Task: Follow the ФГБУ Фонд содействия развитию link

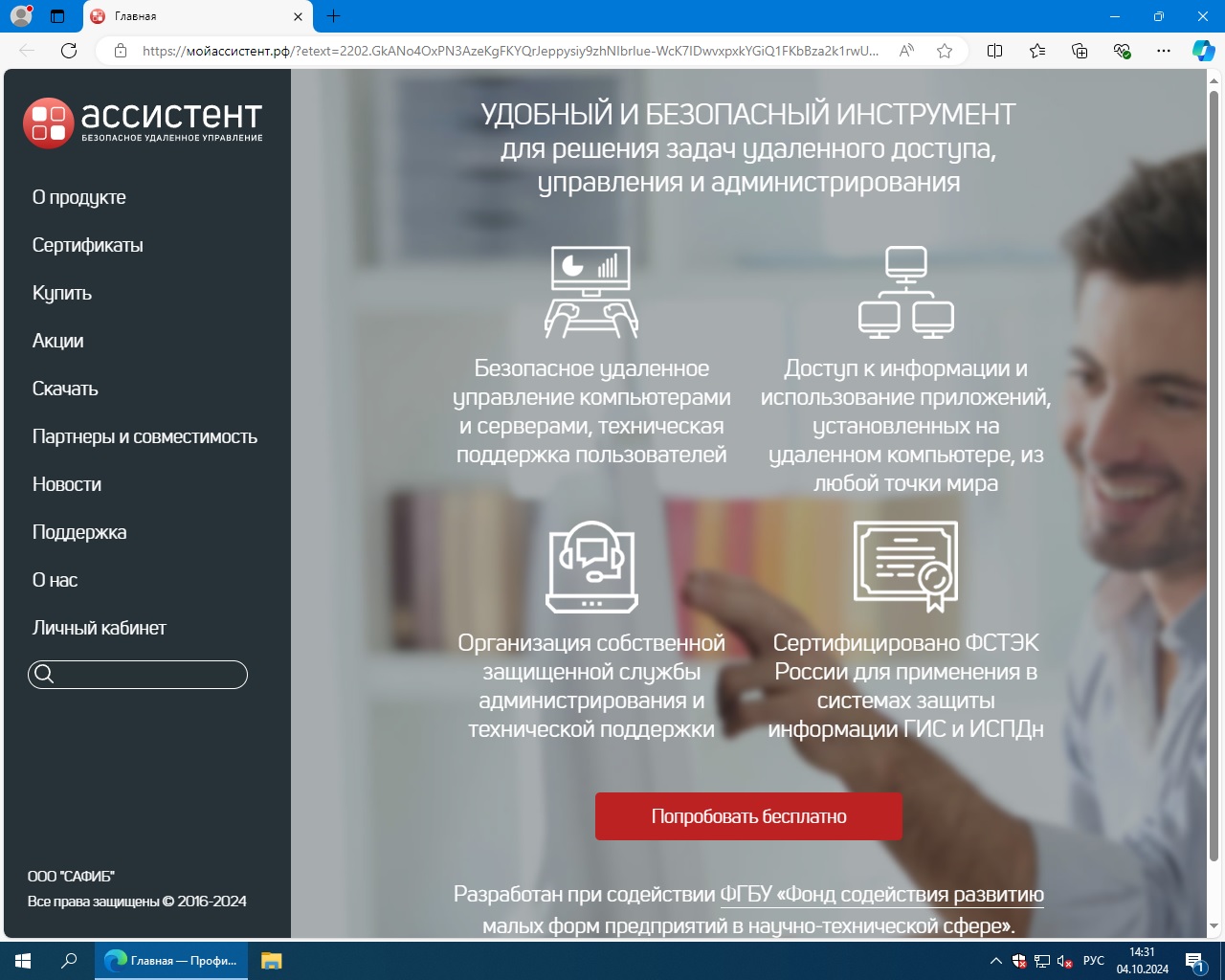Action: 881,894
